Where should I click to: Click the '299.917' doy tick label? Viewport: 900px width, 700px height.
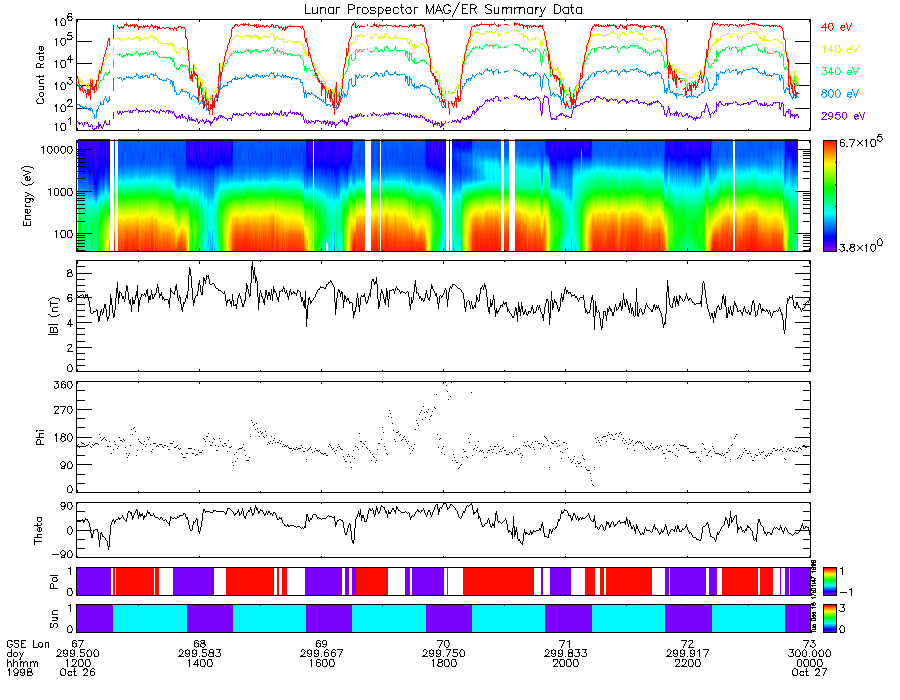pyautogui.click(x=688, y=654)
